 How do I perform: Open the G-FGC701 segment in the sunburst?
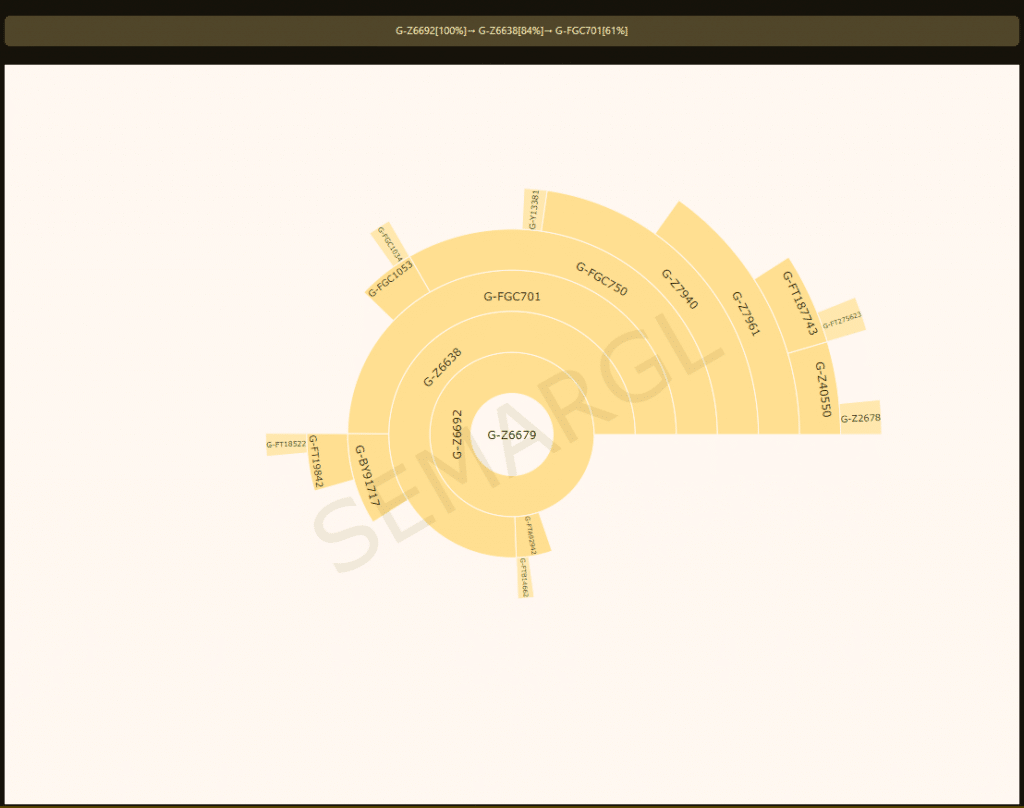click(x=512, y=296)
